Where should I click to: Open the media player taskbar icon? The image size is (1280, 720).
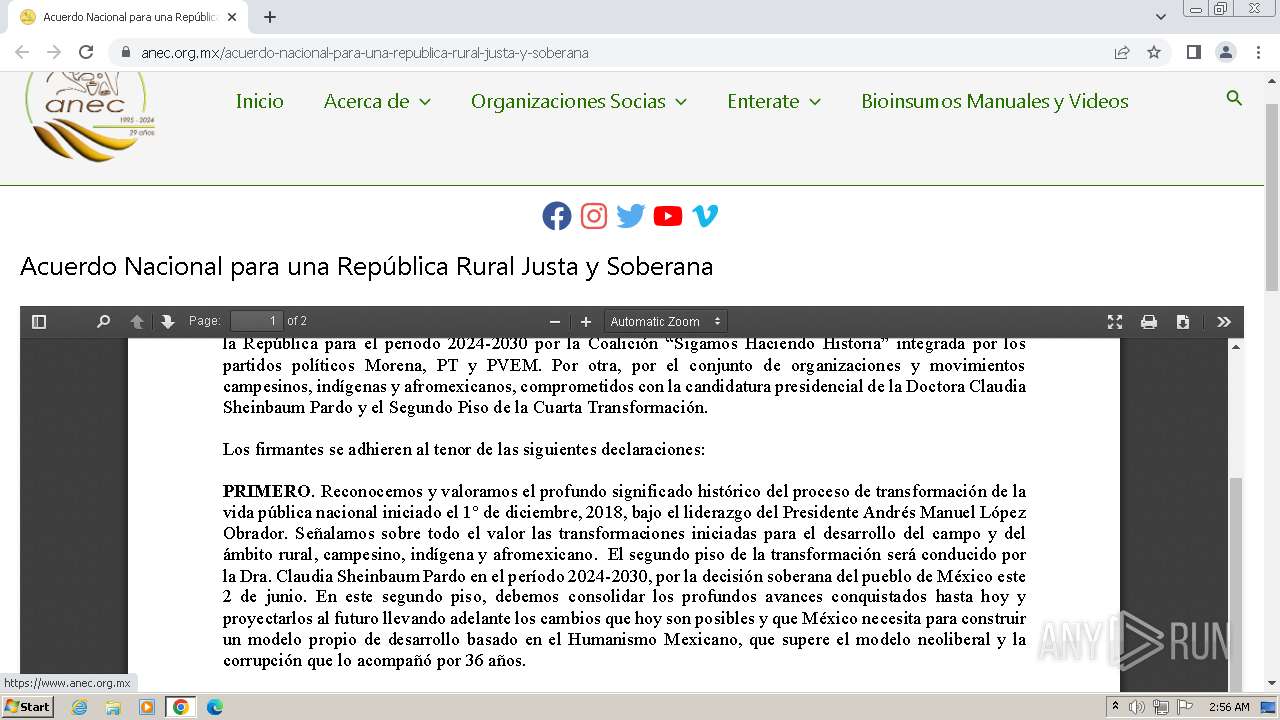tap(147, 707)
